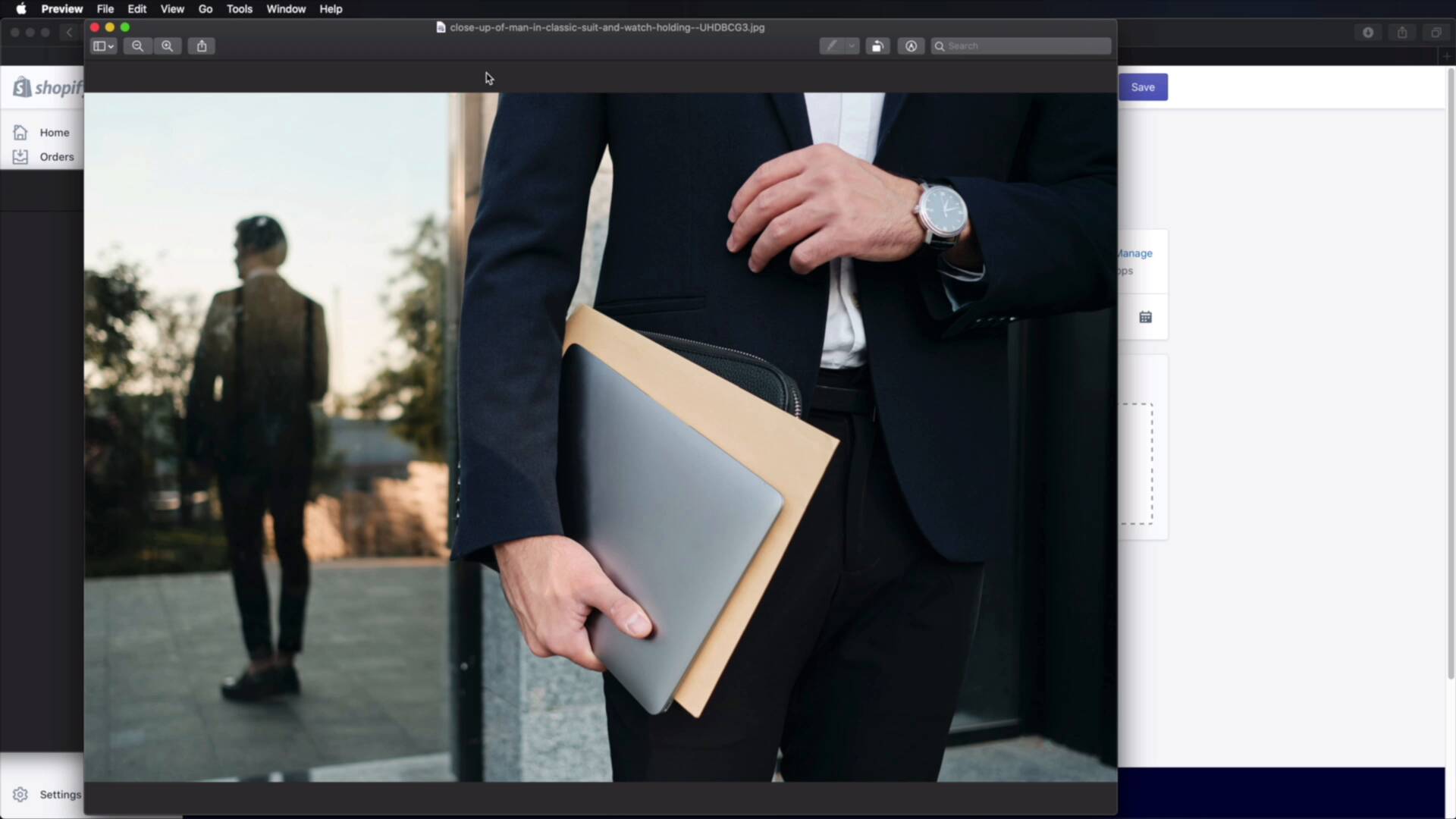1456x819 pixels.
Task: Open the highlight pen options dropdown
Action: (852, 46)
